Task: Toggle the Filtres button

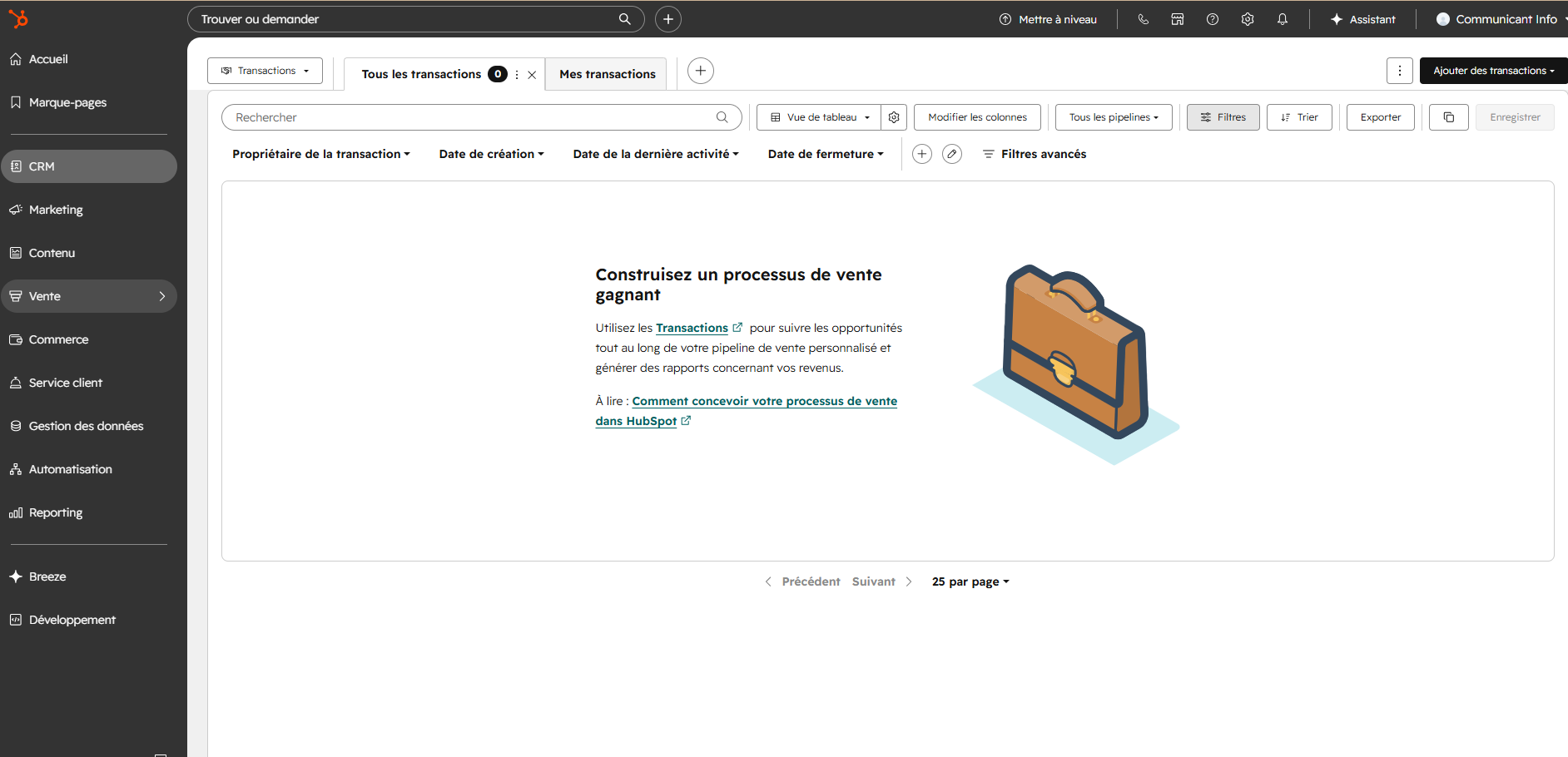Action: 1223,117
